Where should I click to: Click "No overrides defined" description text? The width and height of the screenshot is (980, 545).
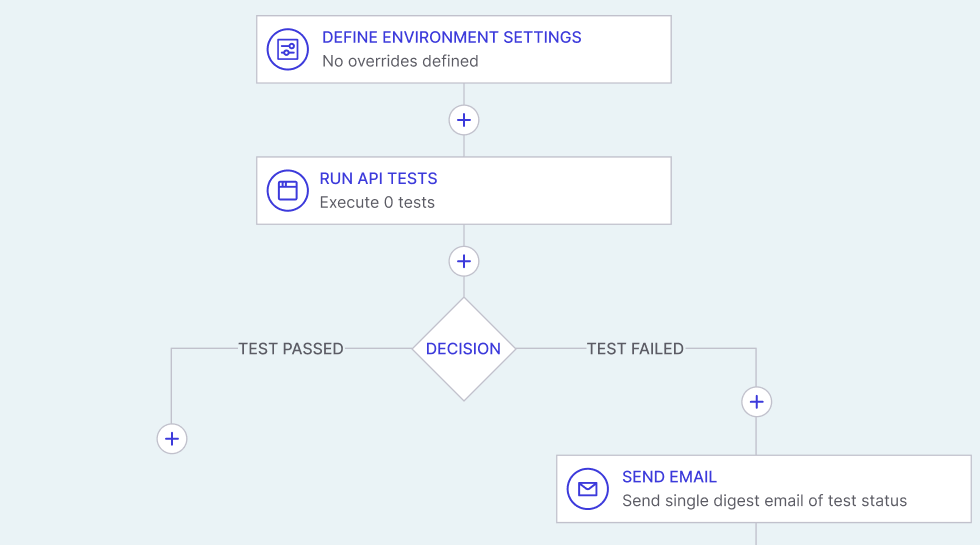coord(400,61)
